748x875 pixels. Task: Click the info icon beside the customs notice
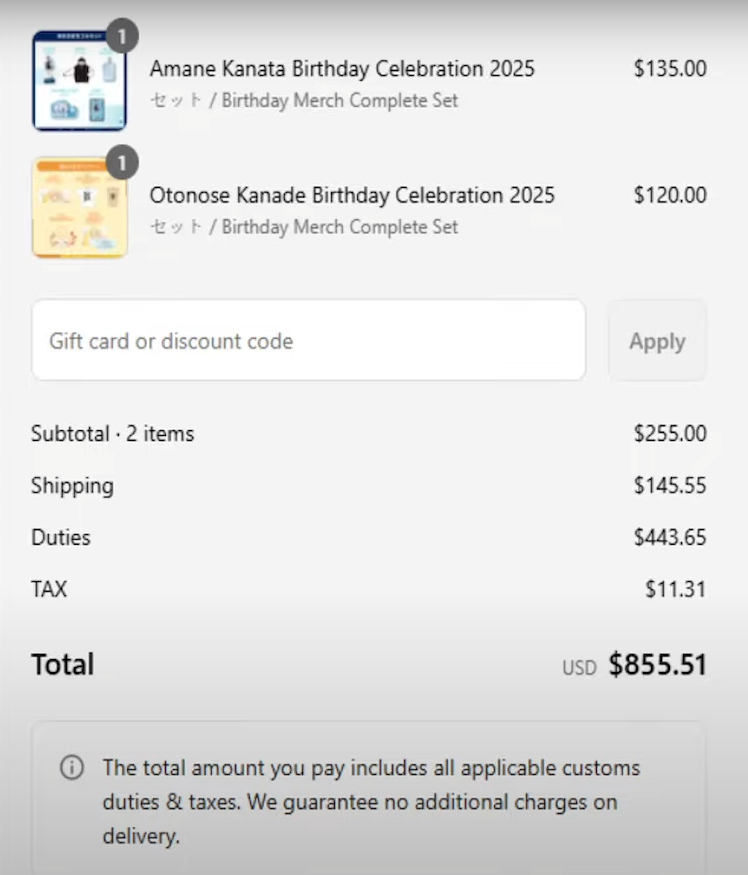[72, 768]
